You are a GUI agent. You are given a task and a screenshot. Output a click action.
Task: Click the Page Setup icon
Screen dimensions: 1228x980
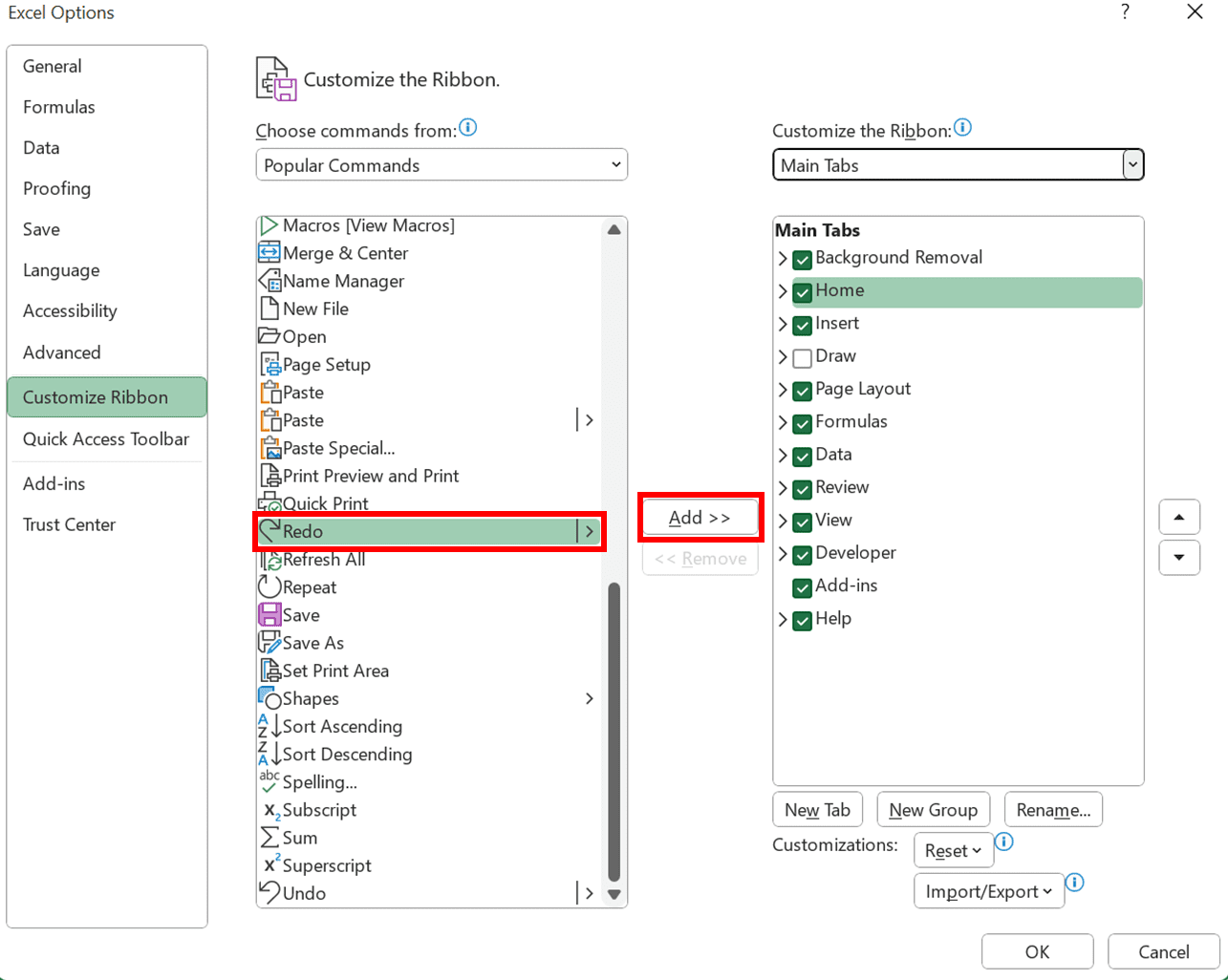coord(269,364)
